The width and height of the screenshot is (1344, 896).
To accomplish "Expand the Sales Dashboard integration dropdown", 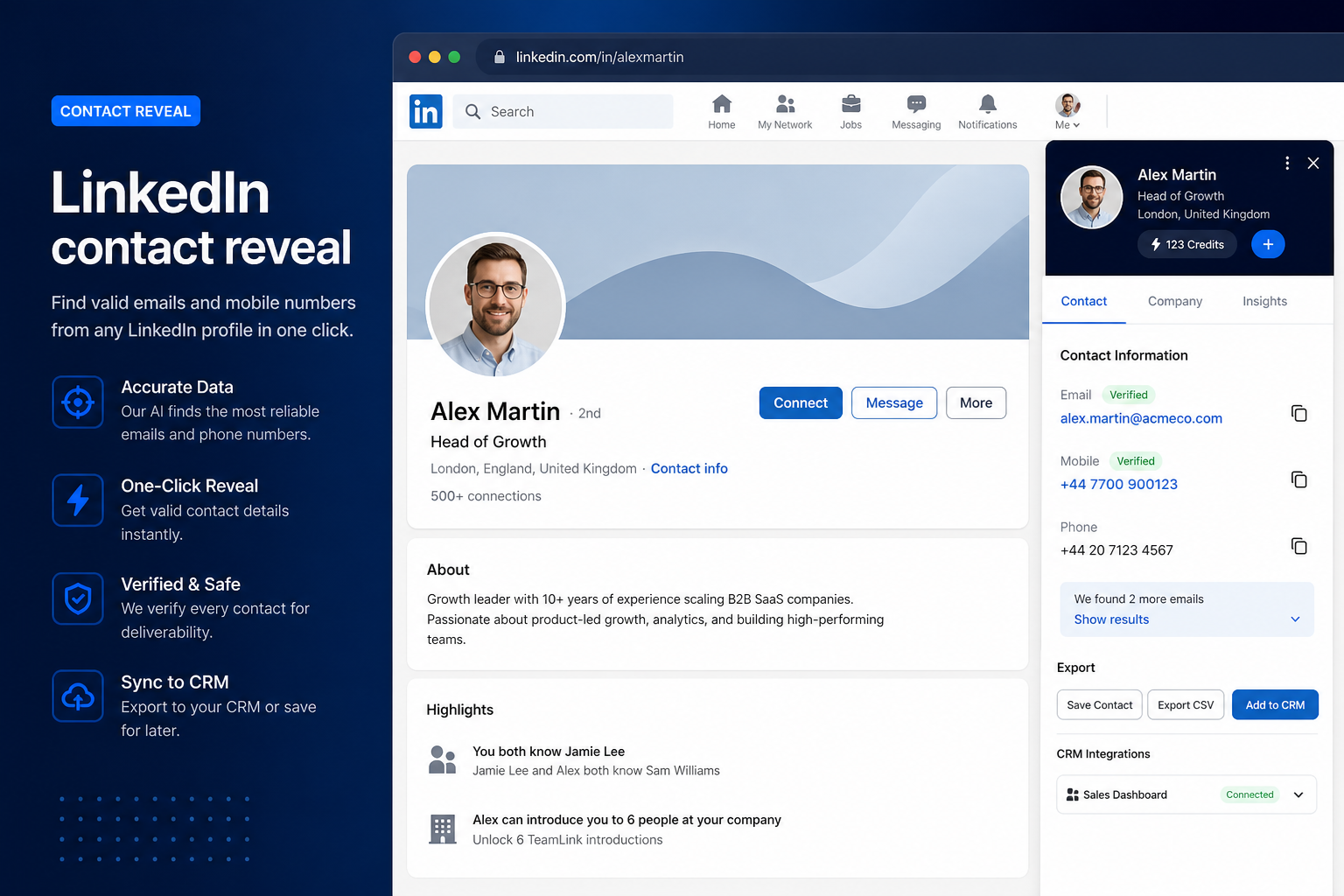I will click(x=1298, y=794).
